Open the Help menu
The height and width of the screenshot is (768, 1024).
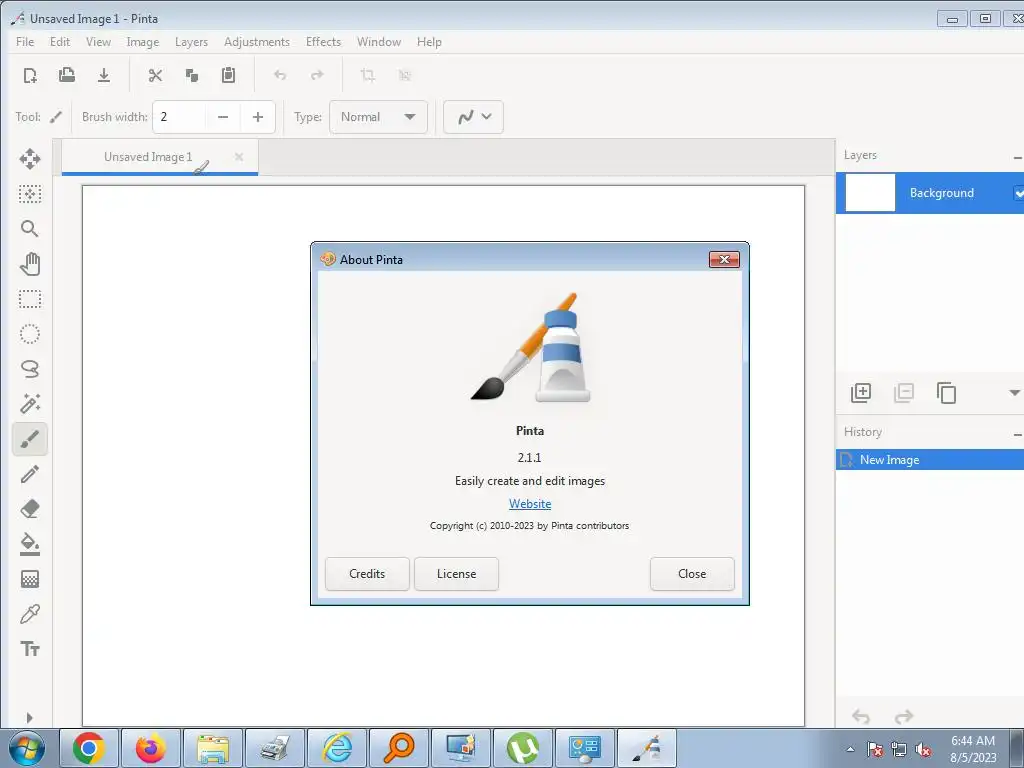429,42
